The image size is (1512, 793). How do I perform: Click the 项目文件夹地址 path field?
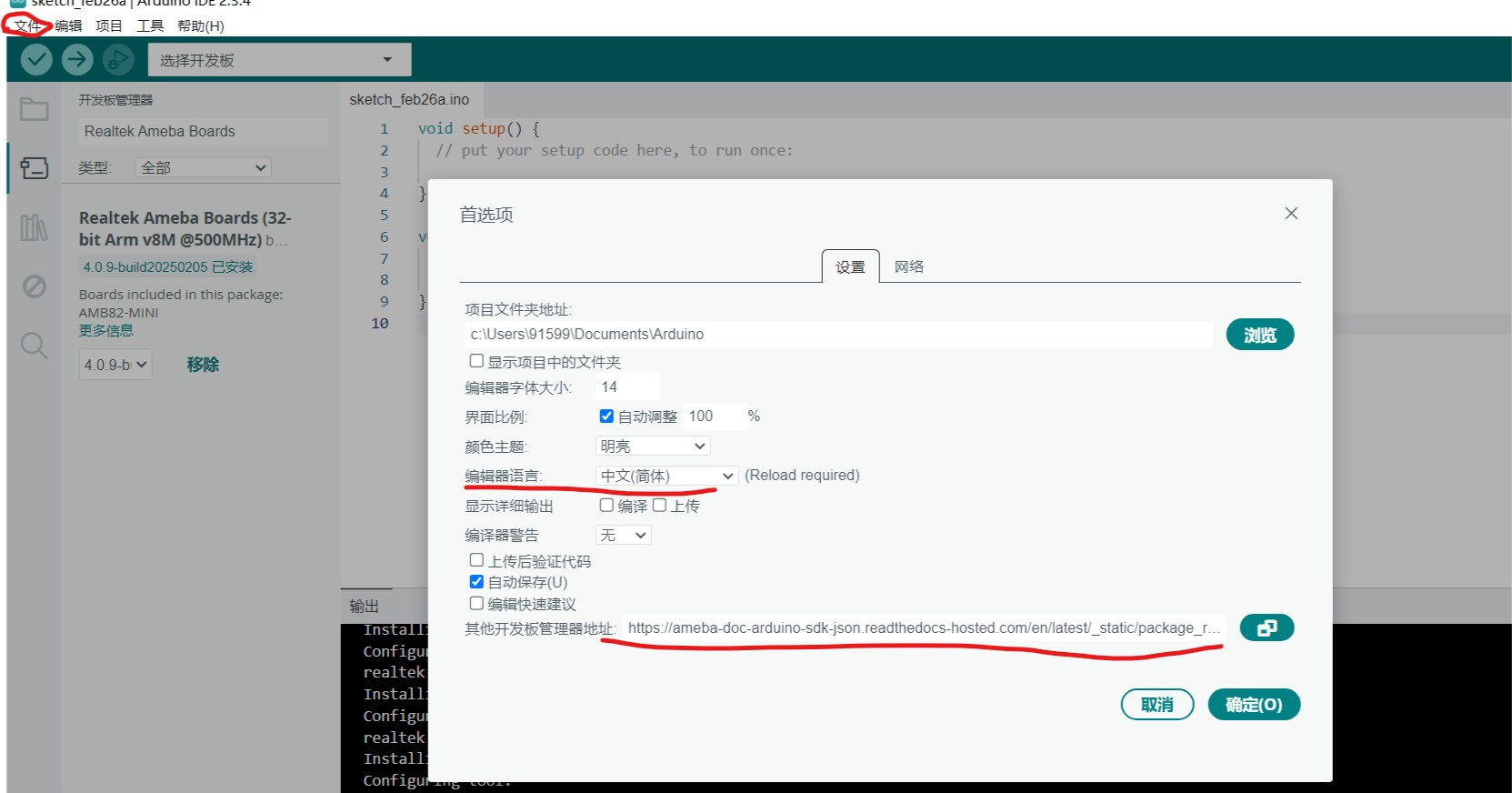pos(838,334)
